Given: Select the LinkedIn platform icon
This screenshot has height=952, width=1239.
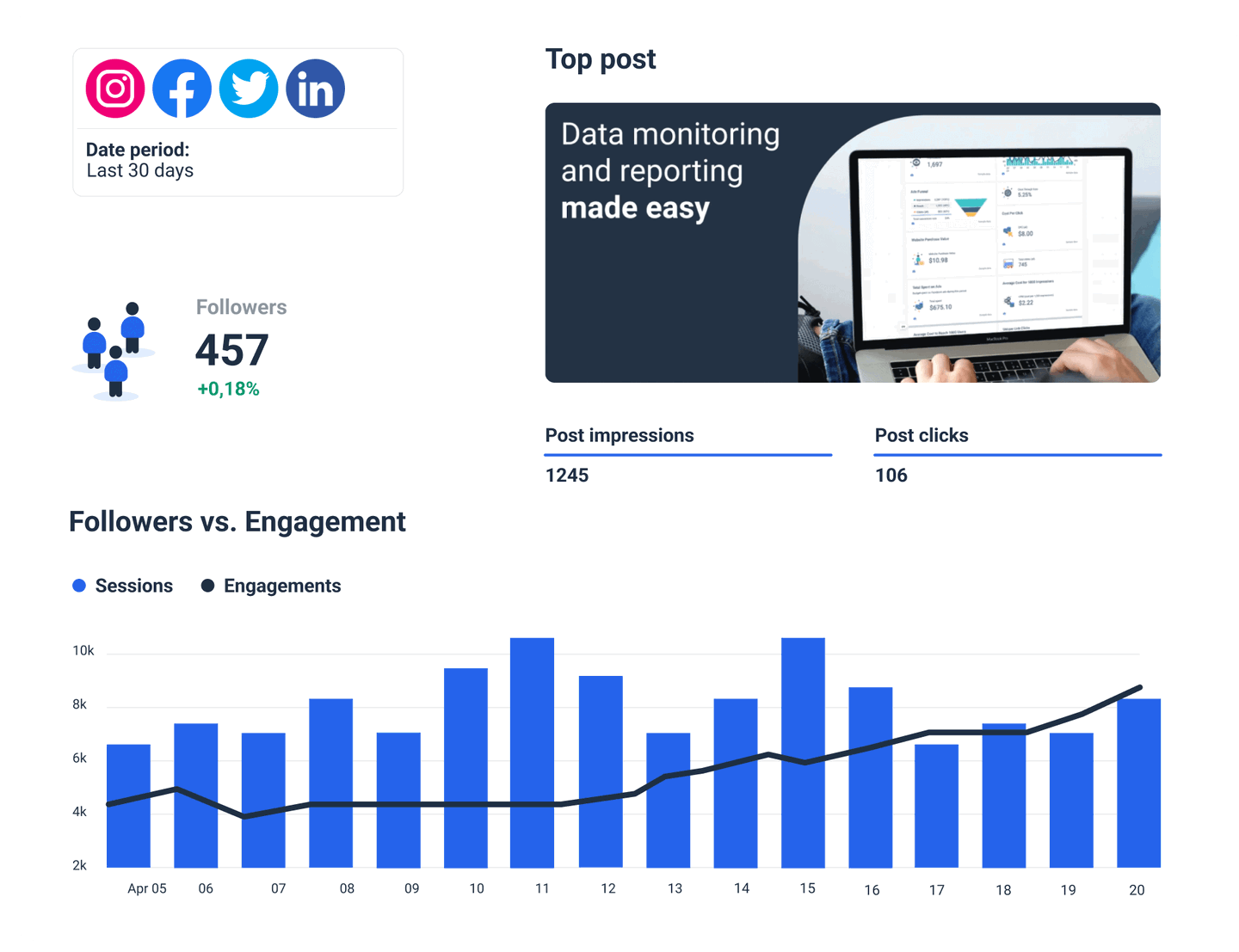Looking at the screenshot, I should tap(315, 87).
